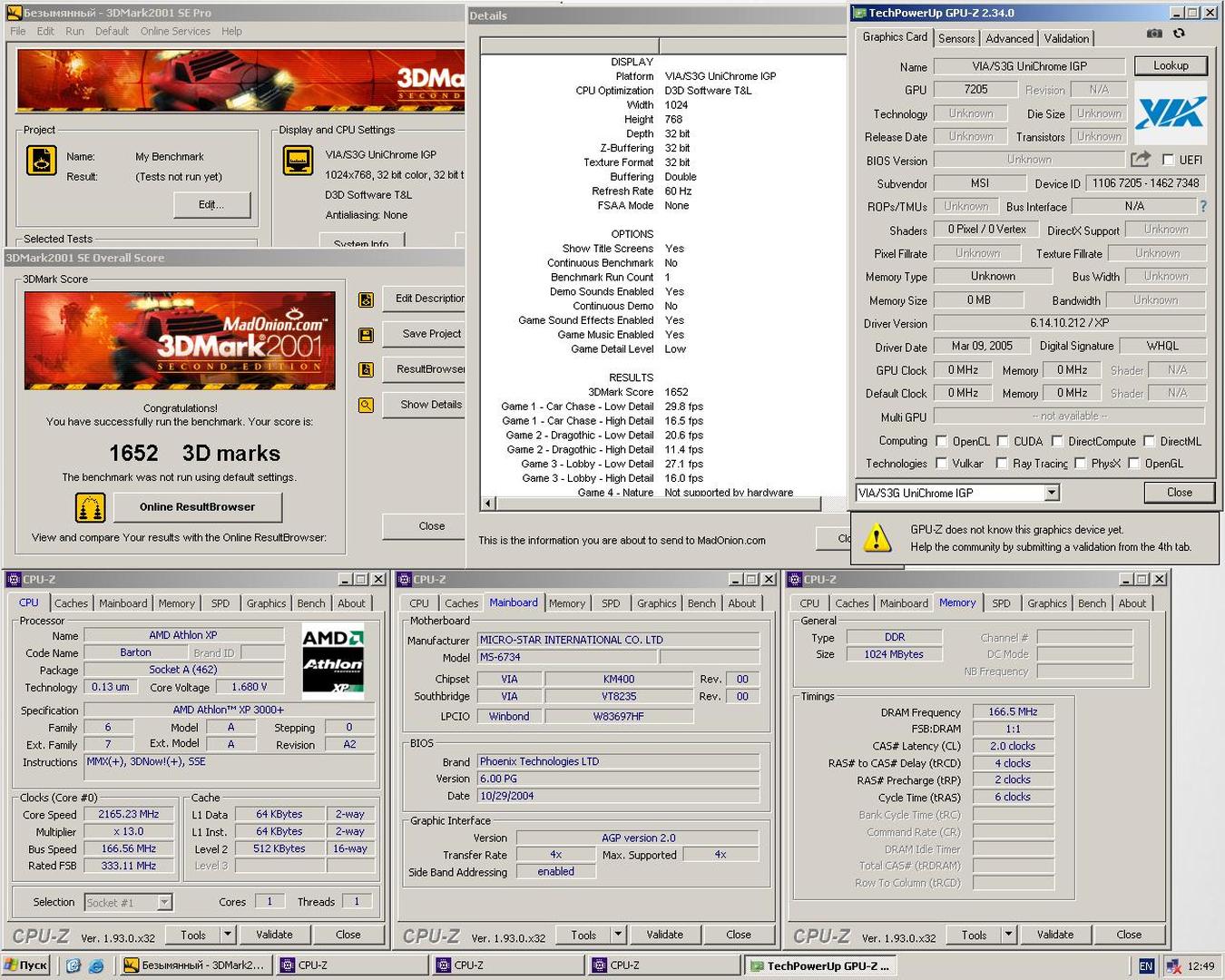Open Tools dropdown arrow in Memory CPU-Z window
This screenshot has width=1225, height=980.
(1008, 934)
